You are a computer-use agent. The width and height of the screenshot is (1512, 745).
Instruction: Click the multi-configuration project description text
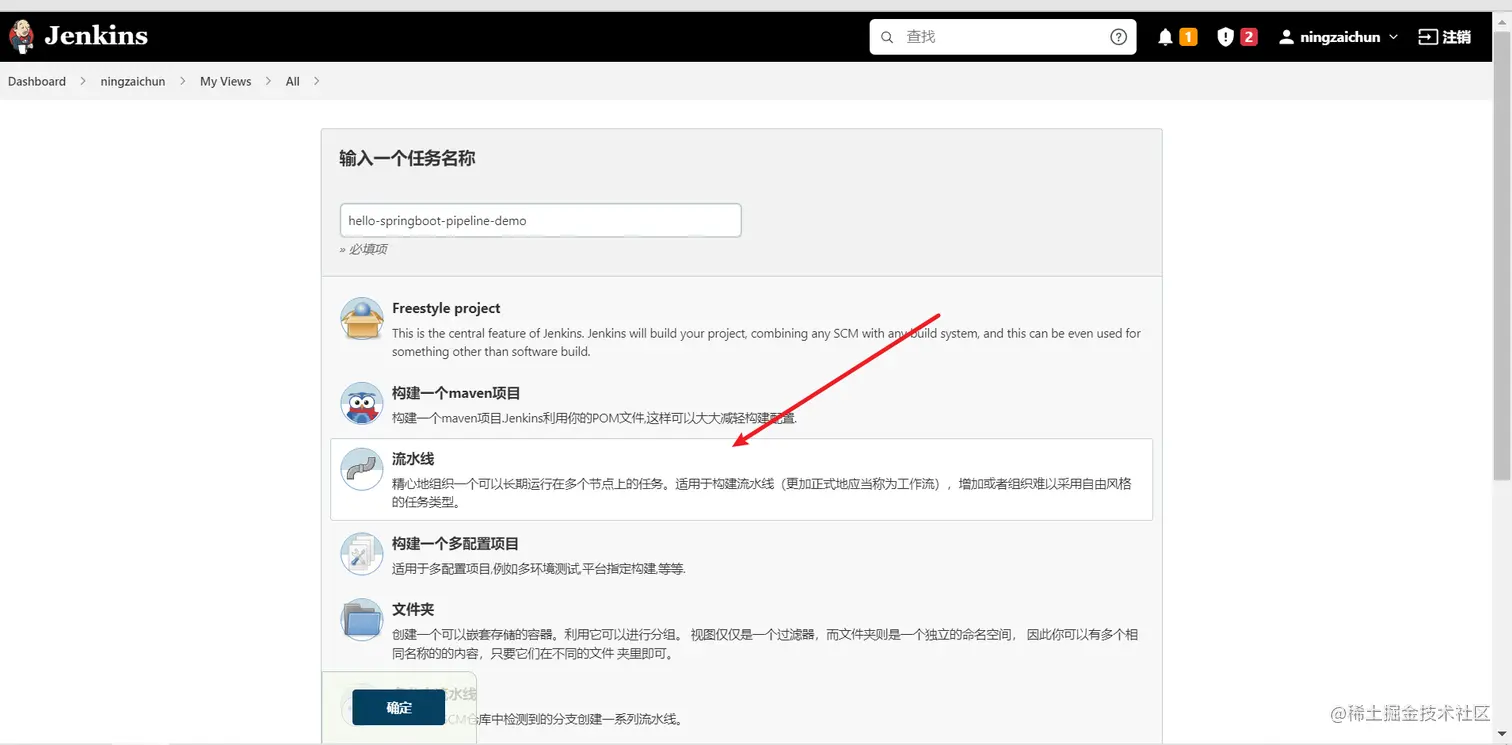pos(539,568)
